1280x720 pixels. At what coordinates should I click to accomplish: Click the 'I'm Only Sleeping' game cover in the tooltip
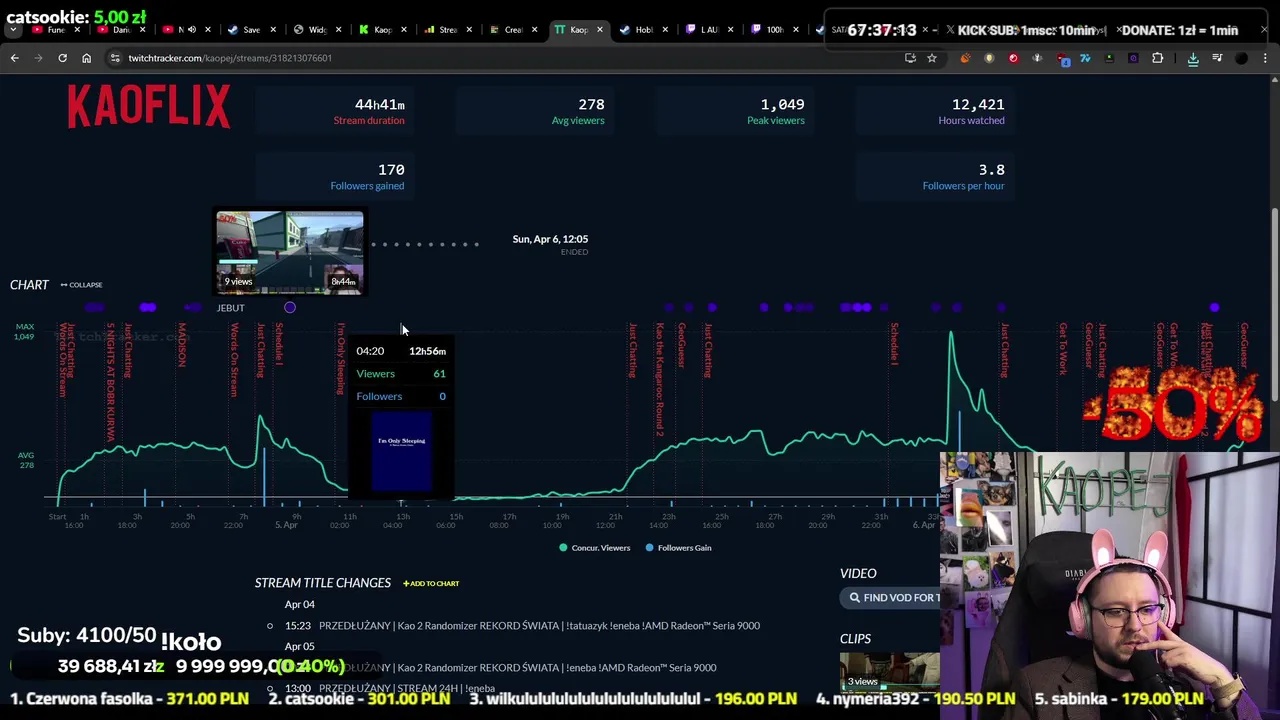[x=401, y=451]
